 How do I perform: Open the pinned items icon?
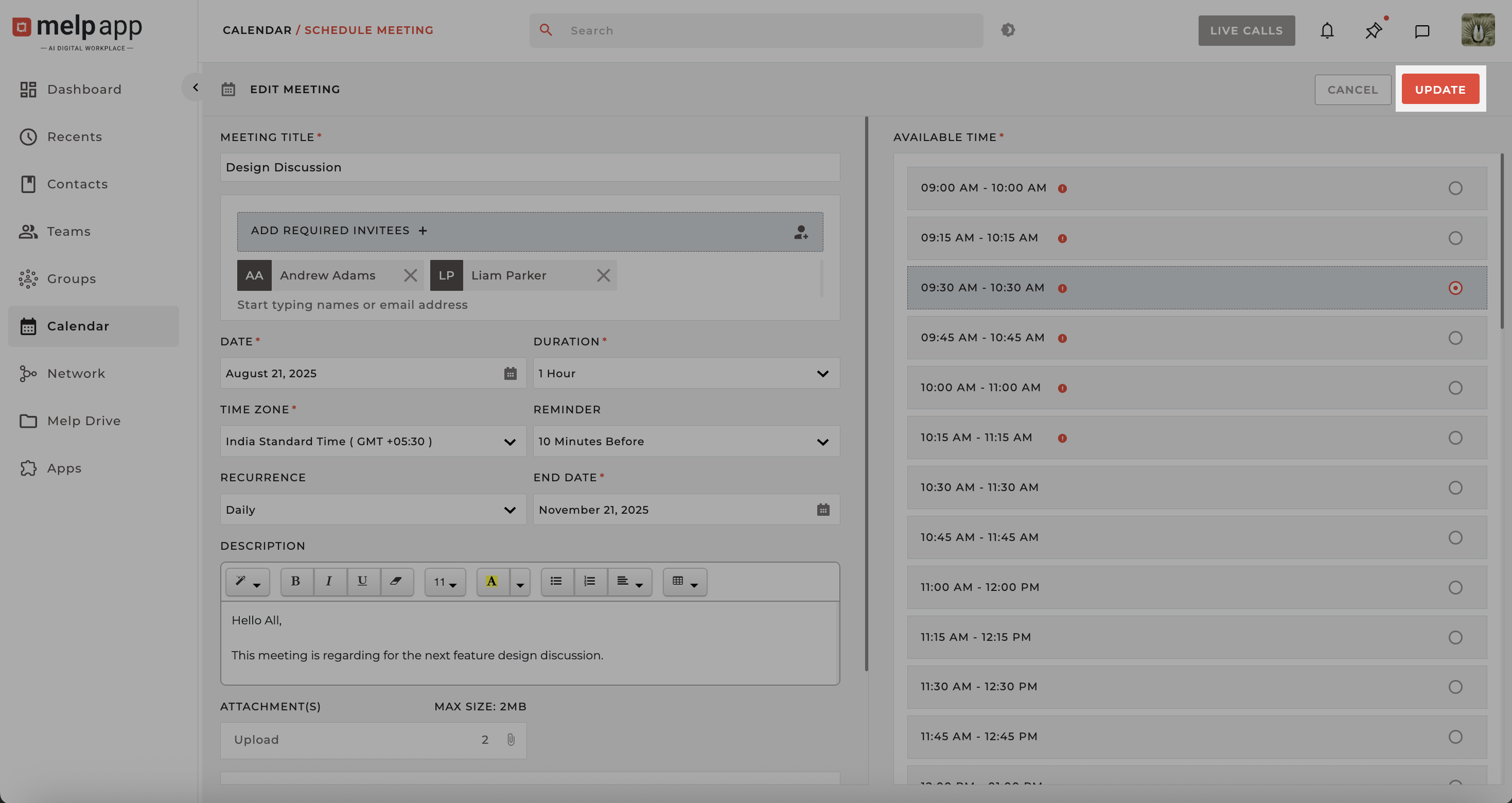1373,30
